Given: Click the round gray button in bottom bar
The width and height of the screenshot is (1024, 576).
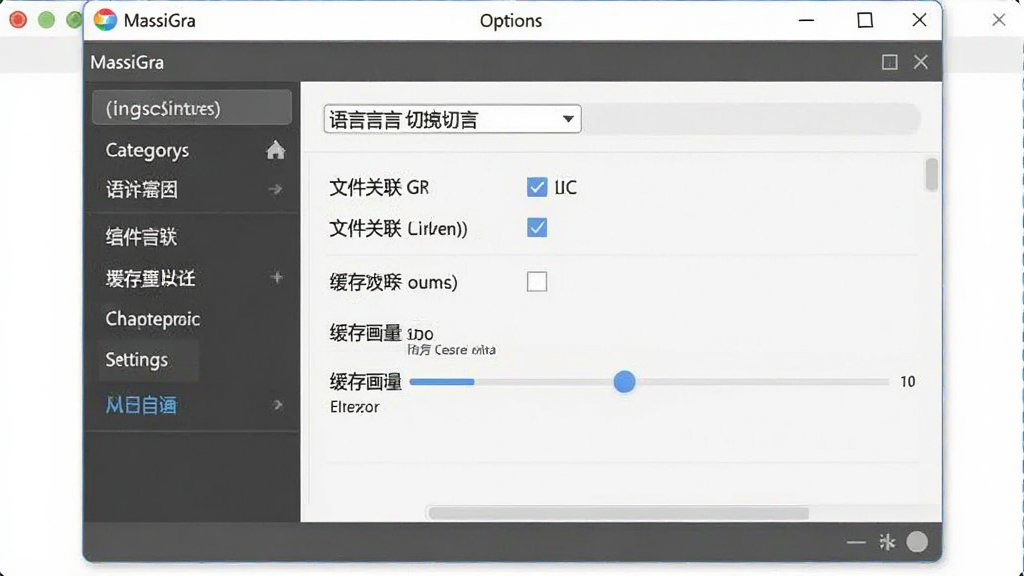Looking at the screenshot, I should (x=917, y=541).
